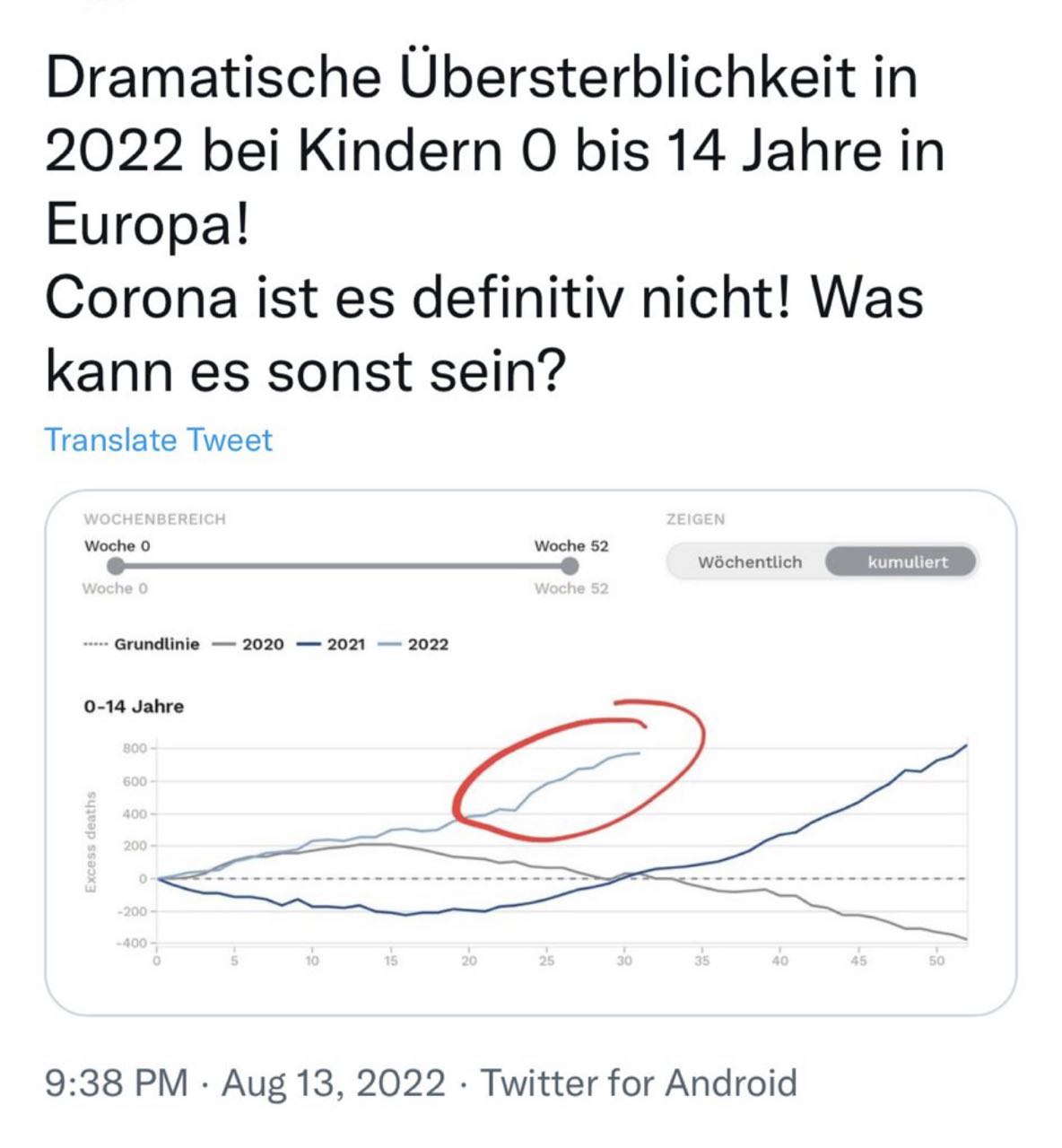Switch to Wöchentlich view
The image size is (1062, 1148).
pyautogui.click(x=750, y=562)
